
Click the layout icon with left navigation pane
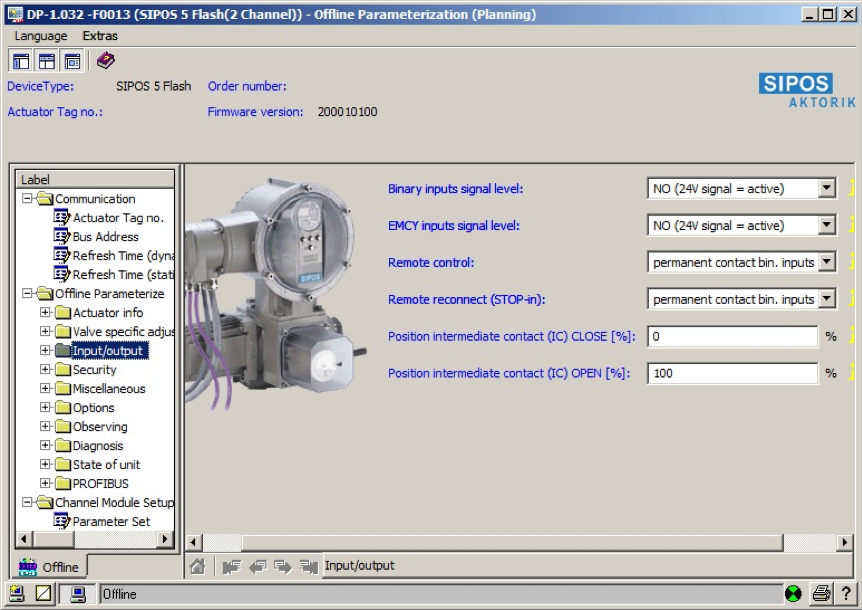click(21, 61)
